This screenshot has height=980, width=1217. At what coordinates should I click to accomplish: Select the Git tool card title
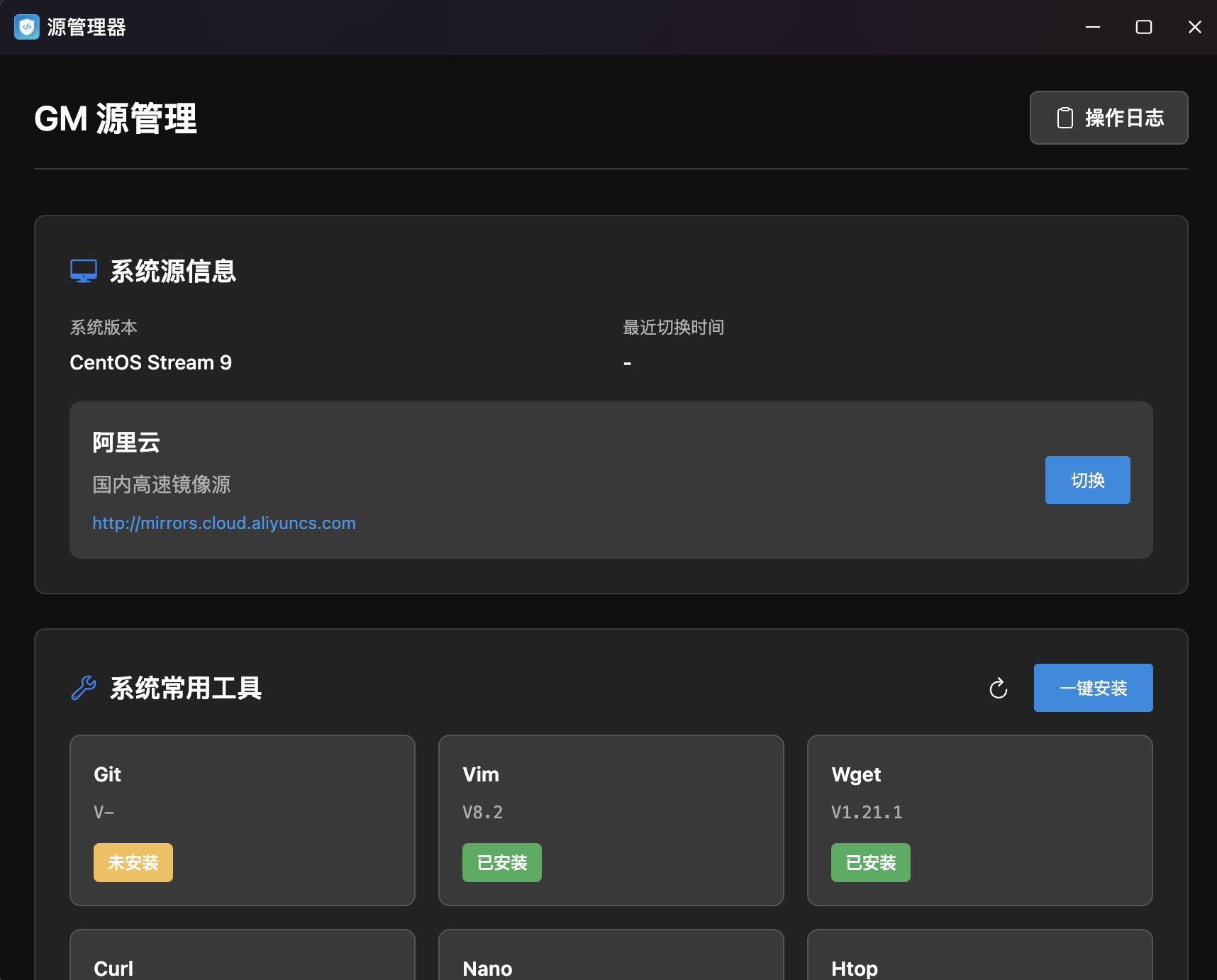pyautogui.click(x=108, y=774)
